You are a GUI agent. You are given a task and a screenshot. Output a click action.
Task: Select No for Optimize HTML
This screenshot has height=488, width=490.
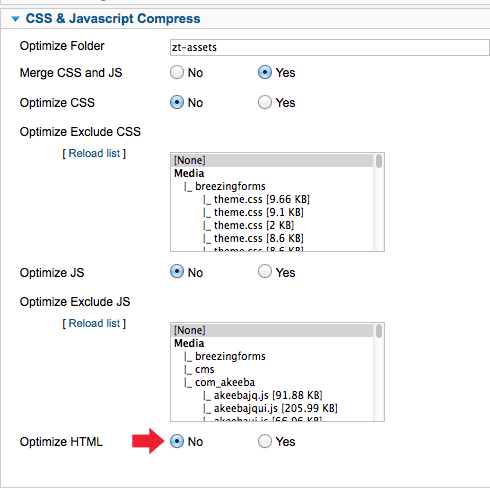tap(177, 441)
